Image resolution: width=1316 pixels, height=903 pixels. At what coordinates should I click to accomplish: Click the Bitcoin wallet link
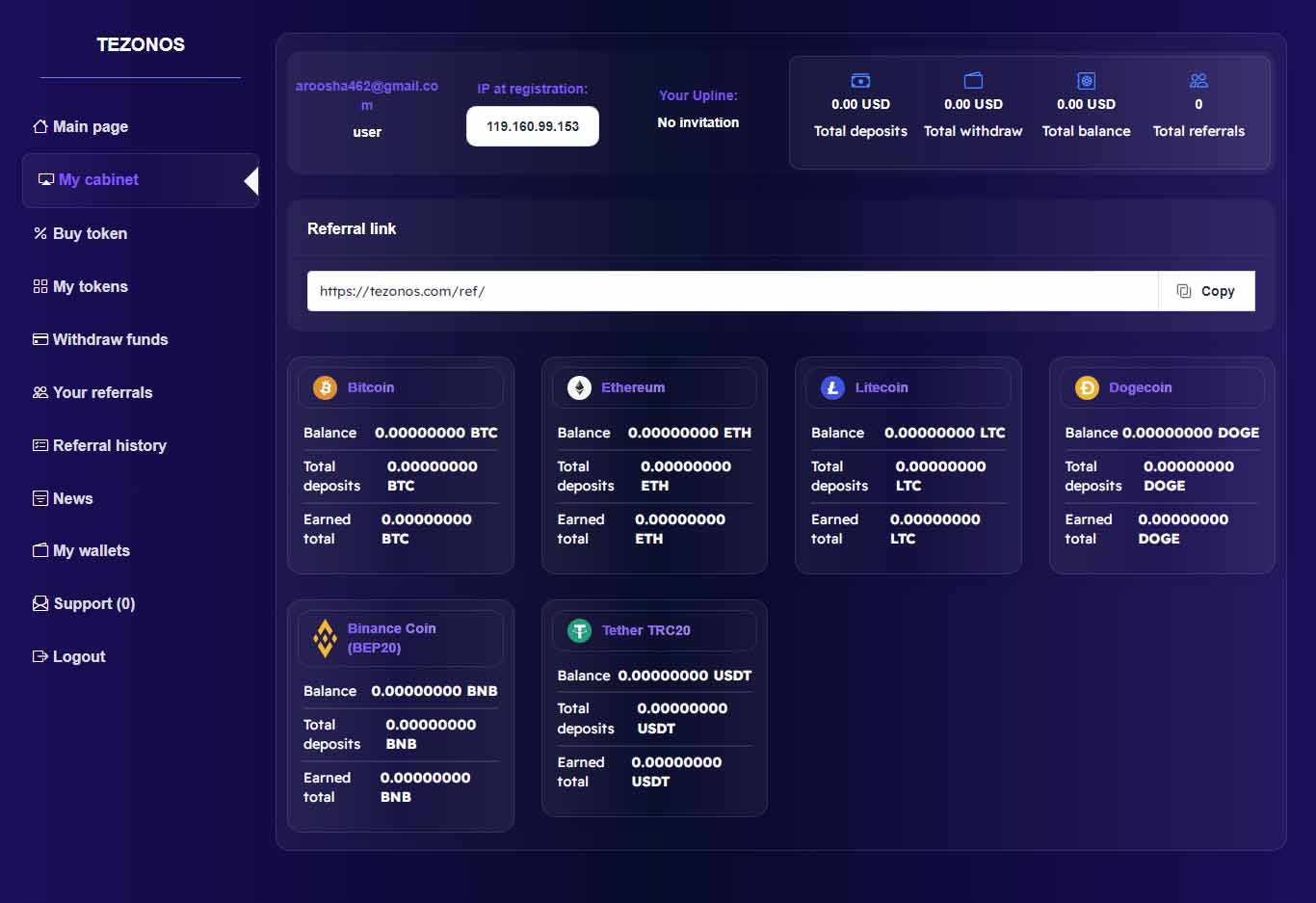(371, 387)
